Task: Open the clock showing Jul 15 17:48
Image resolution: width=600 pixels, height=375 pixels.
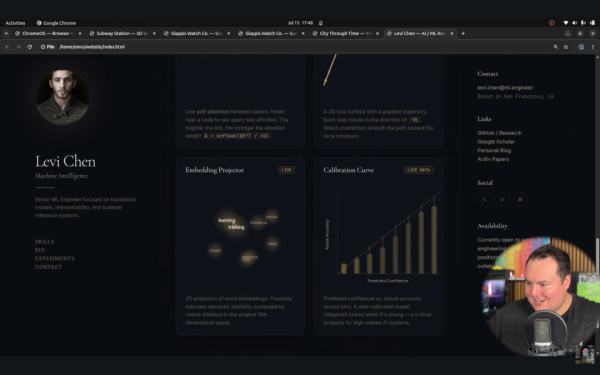Action: click(x=300, y=23)
